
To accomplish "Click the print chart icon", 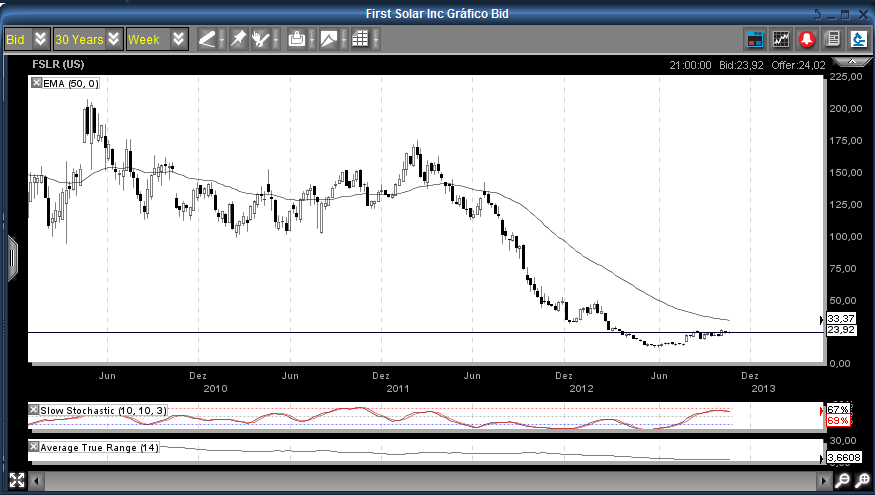I will click(296, 39).
